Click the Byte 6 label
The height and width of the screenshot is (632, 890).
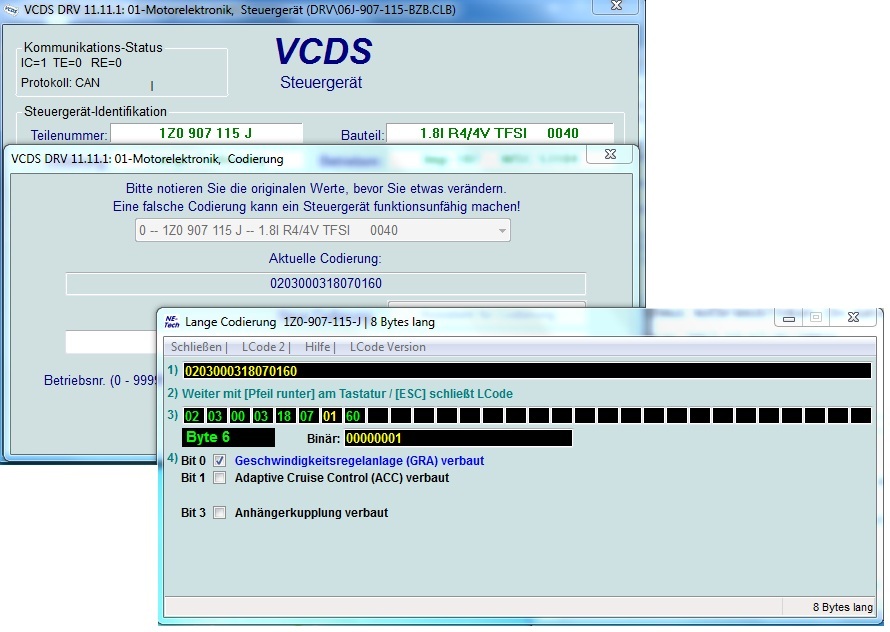coord(228,437)
